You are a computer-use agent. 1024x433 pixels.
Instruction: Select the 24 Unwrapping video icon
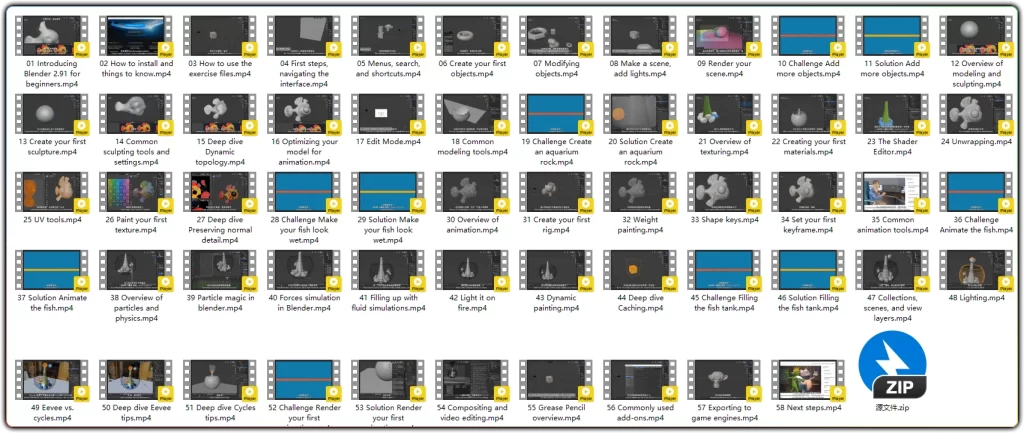[x=976, y=114]
